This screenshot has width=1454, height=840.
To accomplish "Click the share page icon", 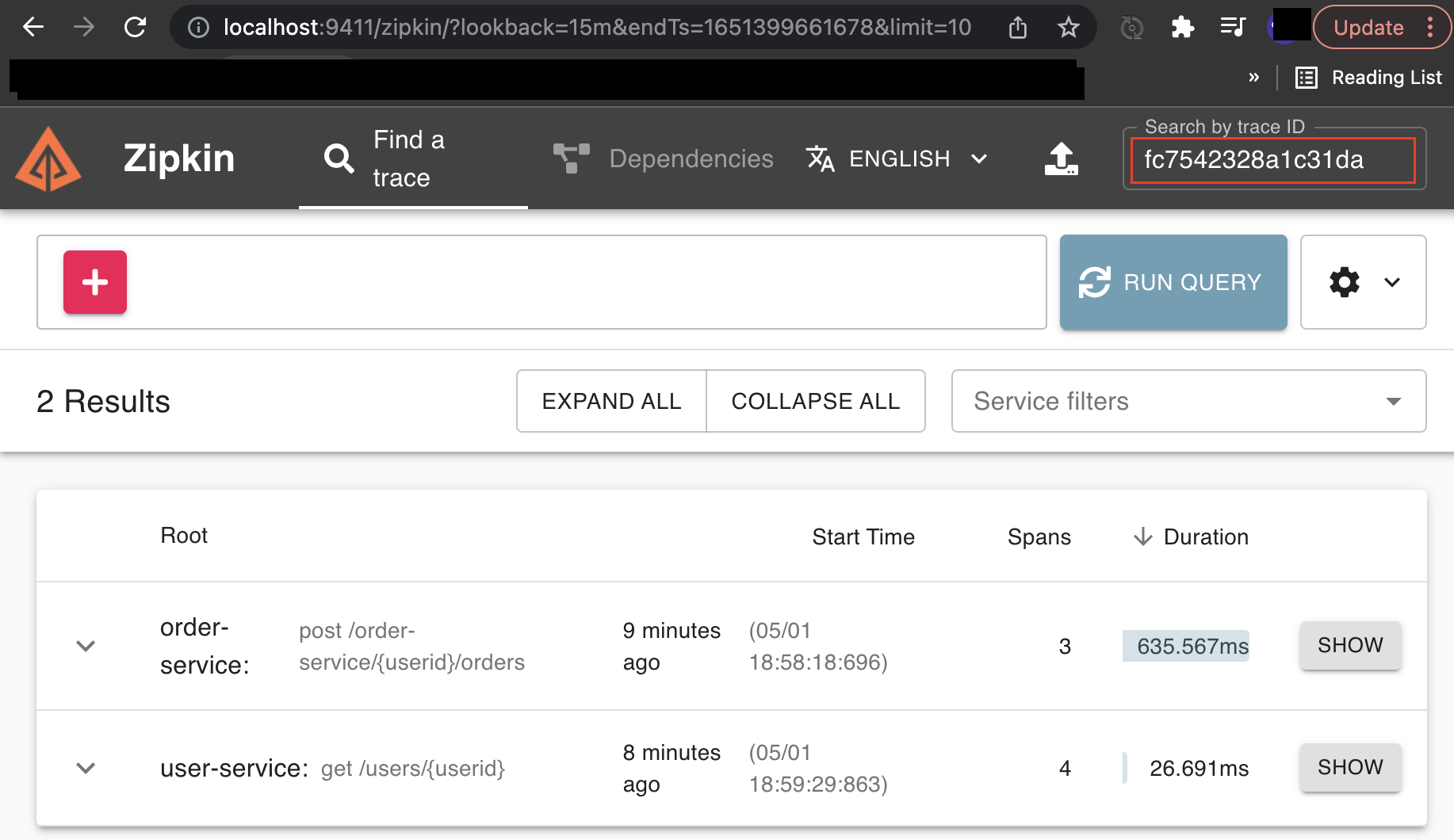I will coord(1018,28).
